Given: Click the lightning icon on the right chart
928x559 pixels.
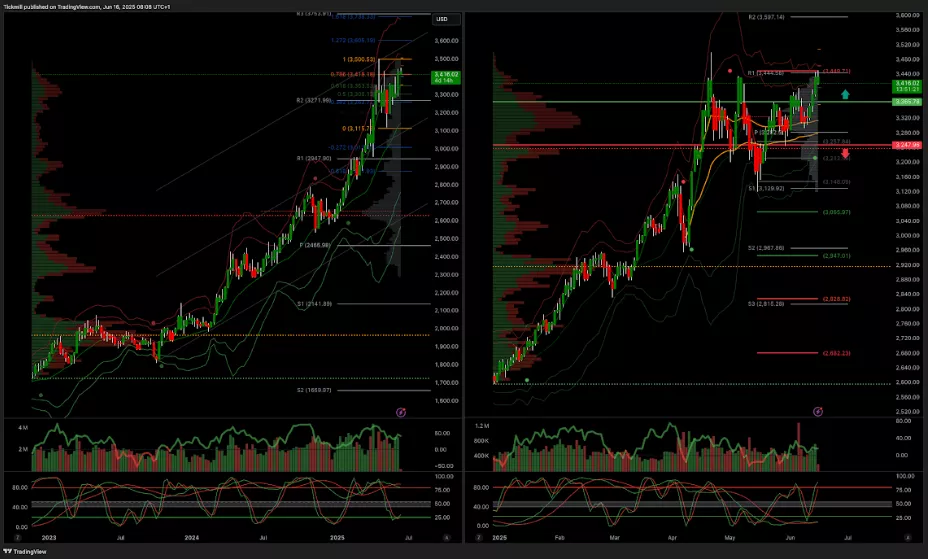Looking at the screenshot, I should point(818,411).
